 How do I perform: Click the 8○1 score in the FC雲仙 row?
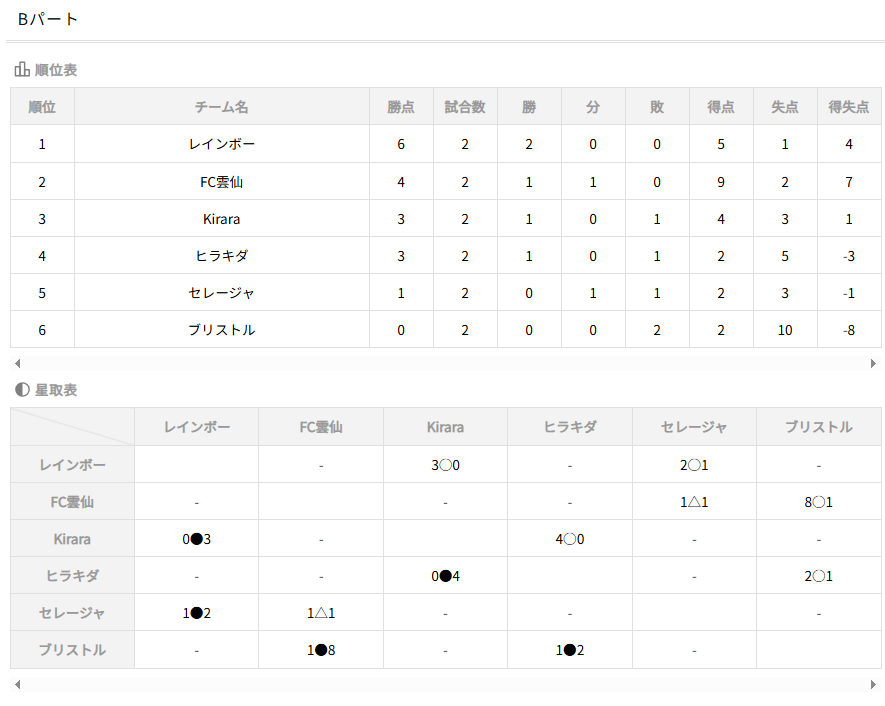(818, 502)
